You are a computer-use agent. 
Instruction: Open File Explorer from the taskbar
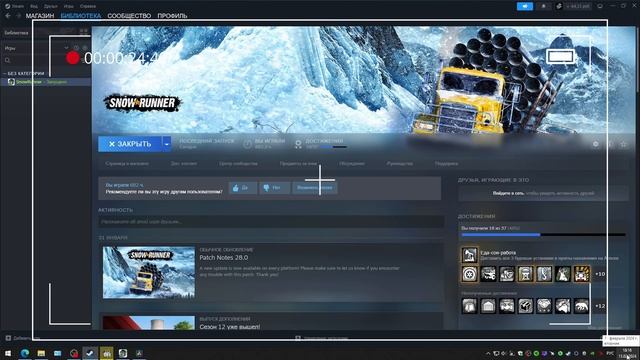click(41, 353)
